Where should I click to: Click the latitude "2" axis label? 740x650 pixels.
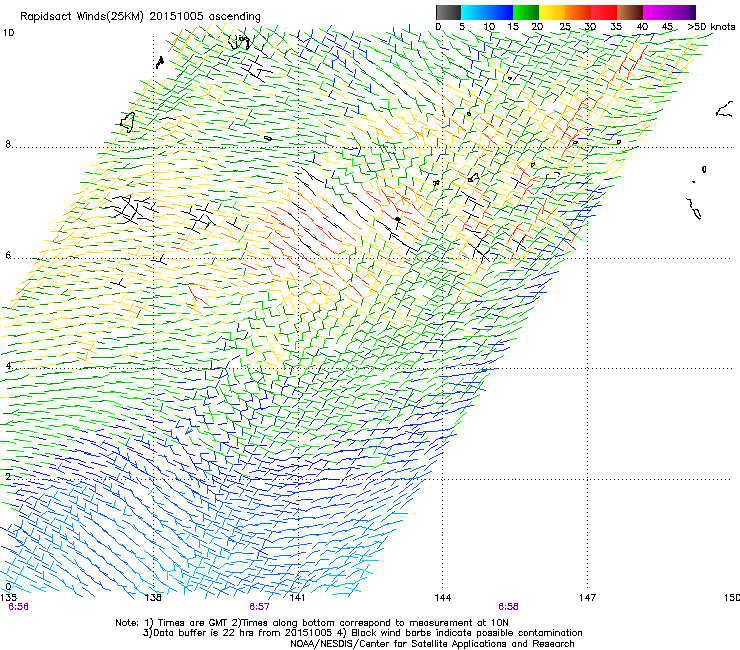[8, 477]
